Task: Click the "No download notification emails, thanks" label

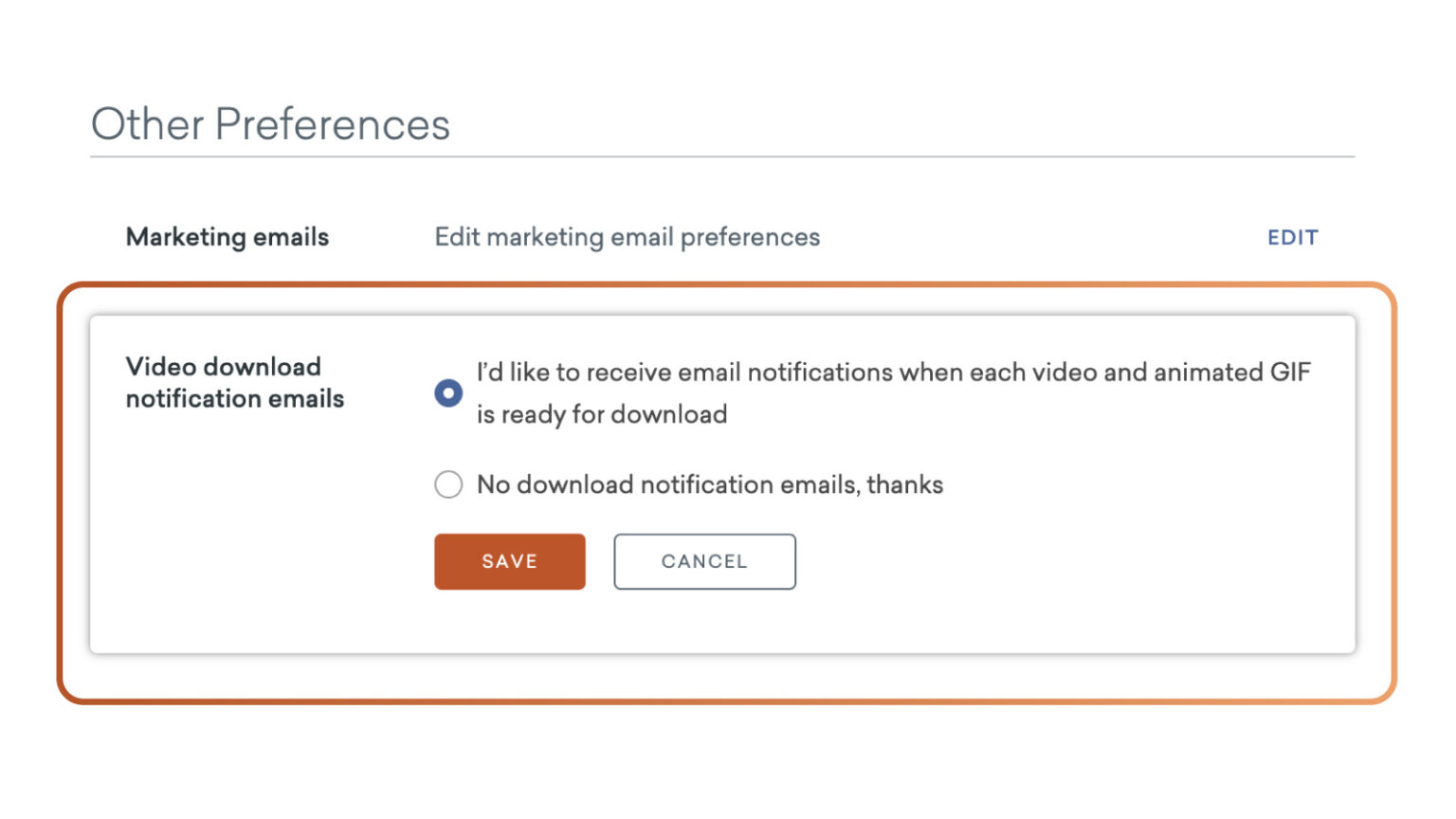Action: 709,484
